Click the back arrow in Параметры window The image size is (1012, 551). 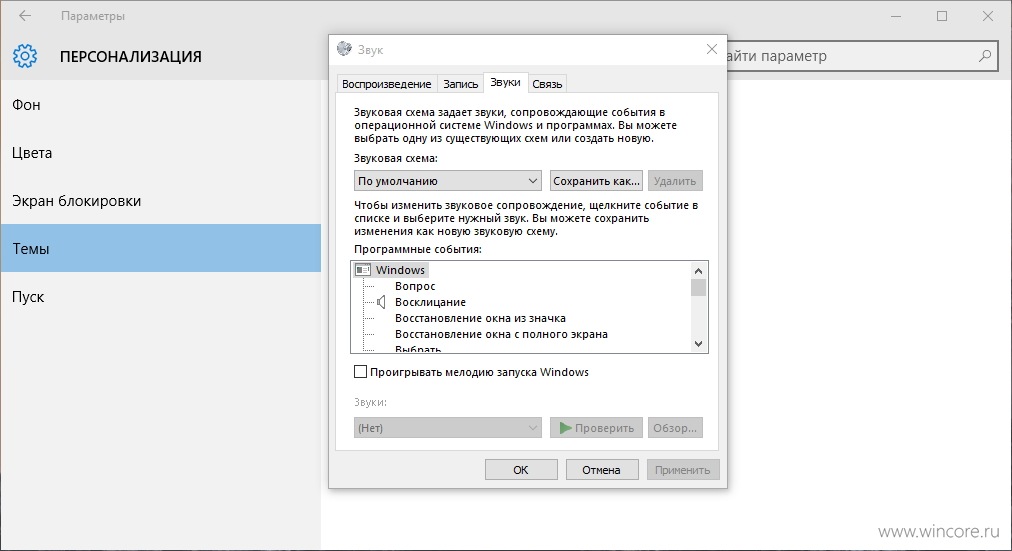[x=25, y=15]
